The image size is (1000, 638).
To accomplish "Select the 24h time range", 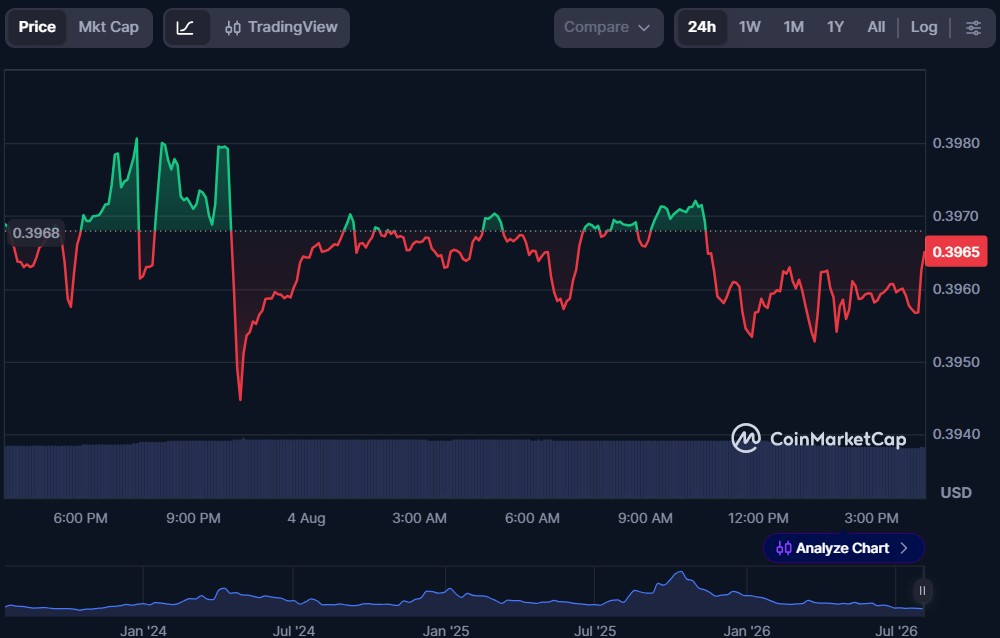I will click(702, 27).
